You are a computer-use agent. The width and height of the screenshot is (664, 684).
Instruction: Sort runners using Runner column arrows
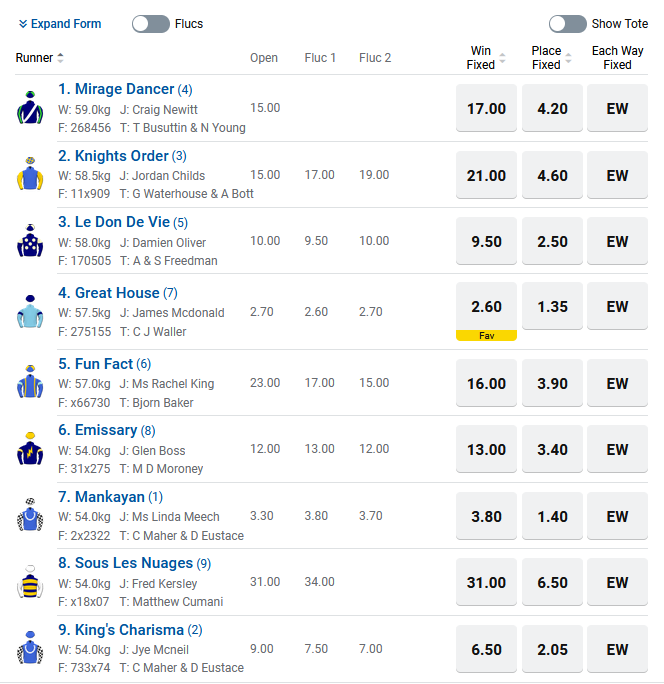60,58
